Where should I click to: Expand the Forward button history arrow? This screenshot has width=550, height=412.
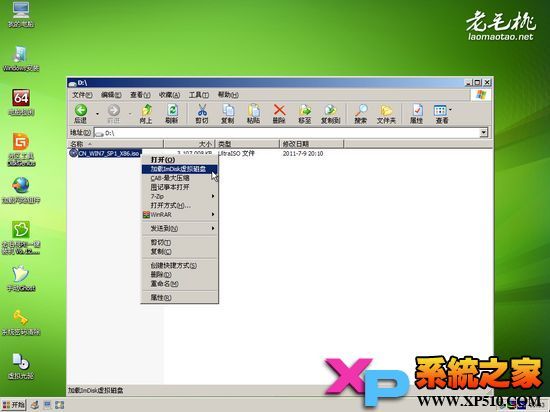point(130,114)
